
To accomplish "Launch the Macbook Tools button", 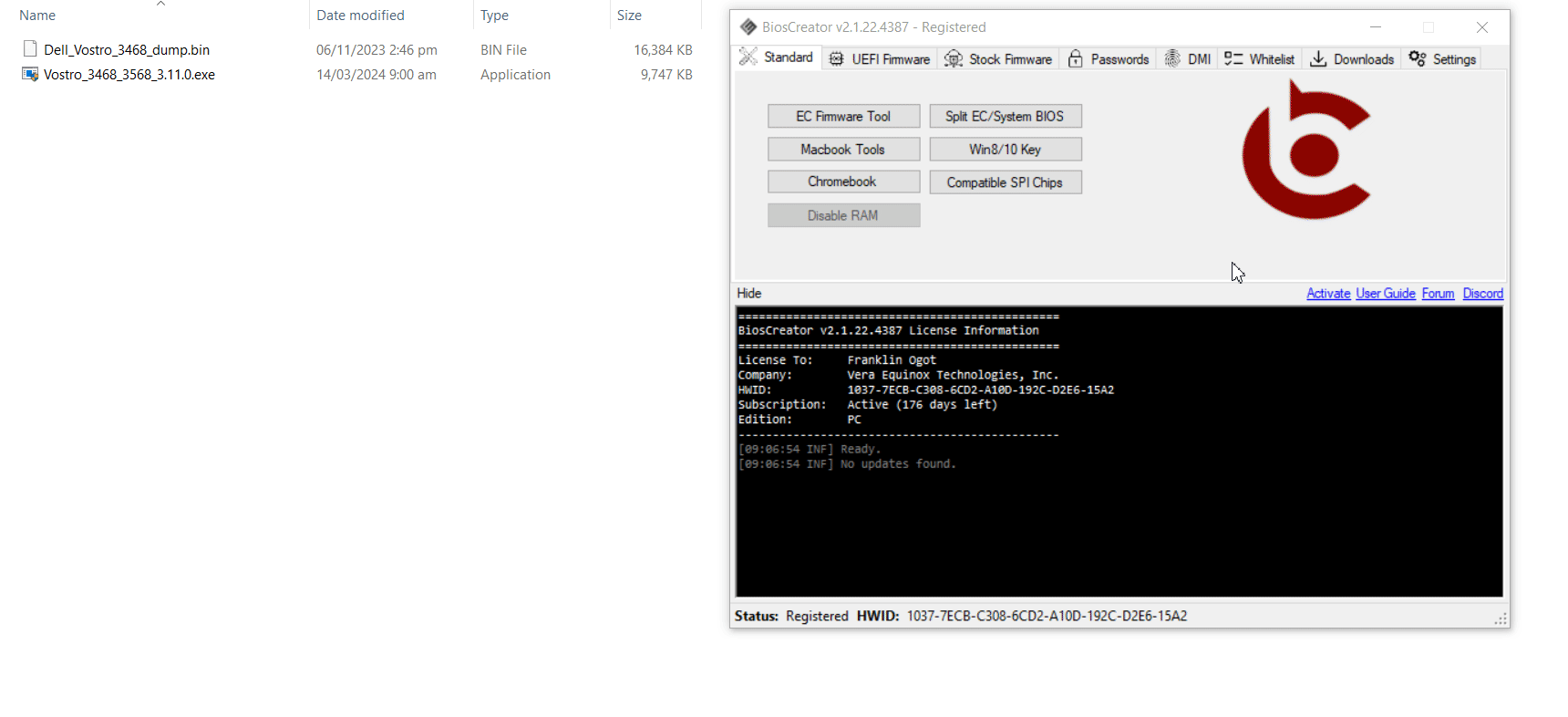I will (x=843, y=150).
